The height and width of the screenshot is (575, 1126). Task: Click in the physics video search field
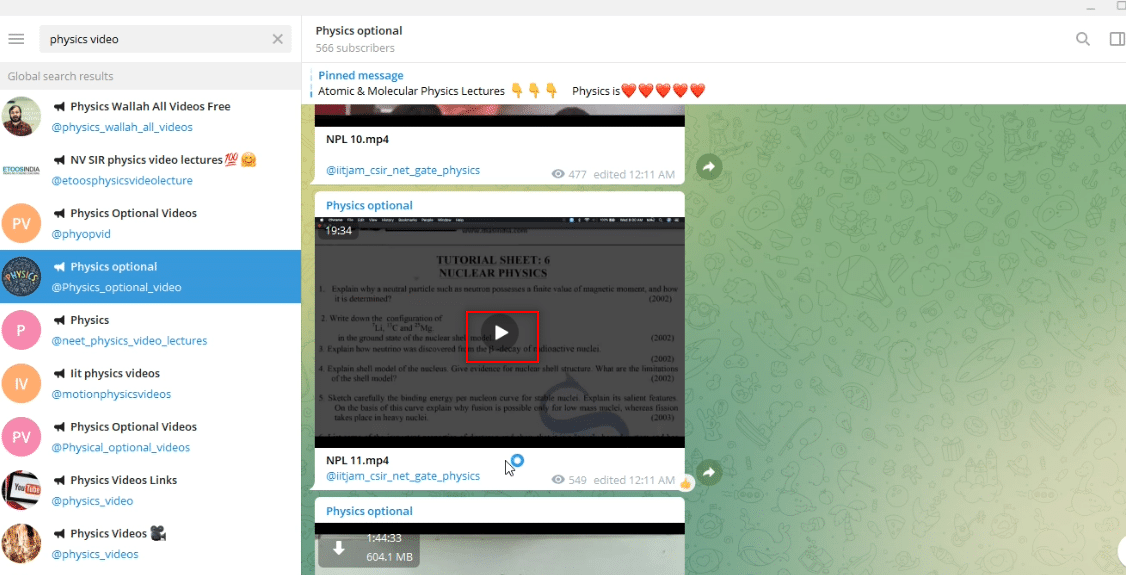coord(154,39)
